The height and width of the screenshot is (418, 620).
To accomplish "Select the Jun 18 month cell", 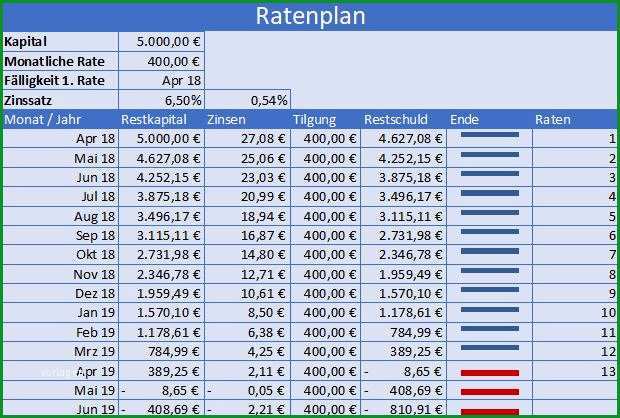I will (60, 177).
